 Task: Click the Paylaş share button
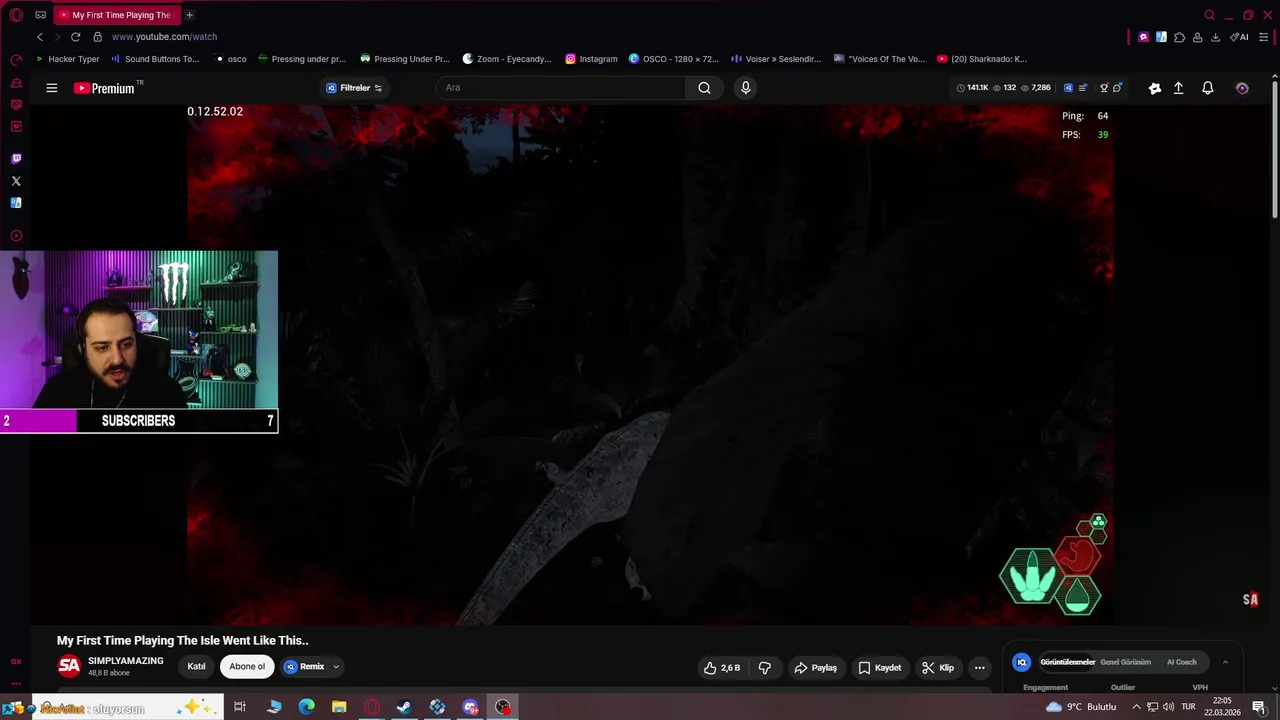815,668
